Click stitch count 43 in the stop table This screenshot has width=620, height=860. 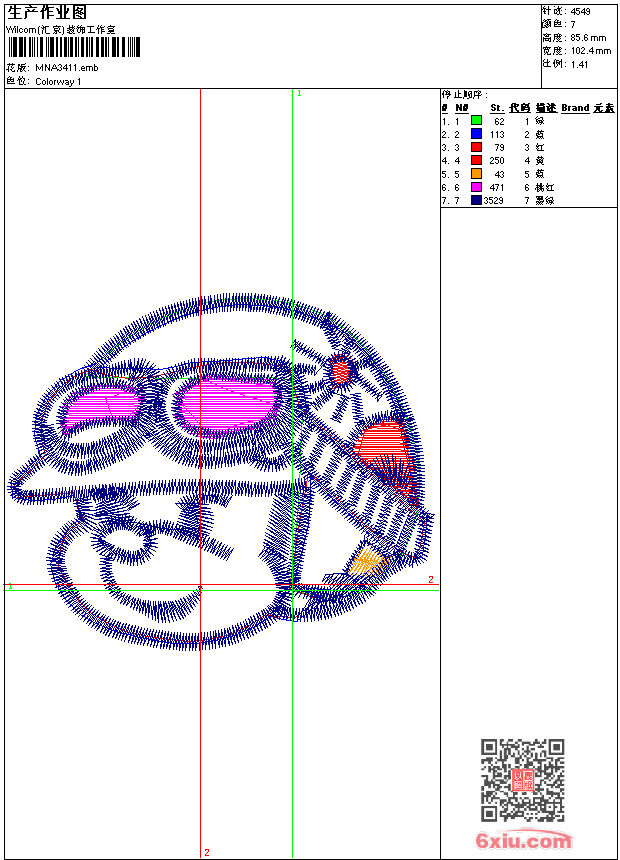[x=499, y=174]
